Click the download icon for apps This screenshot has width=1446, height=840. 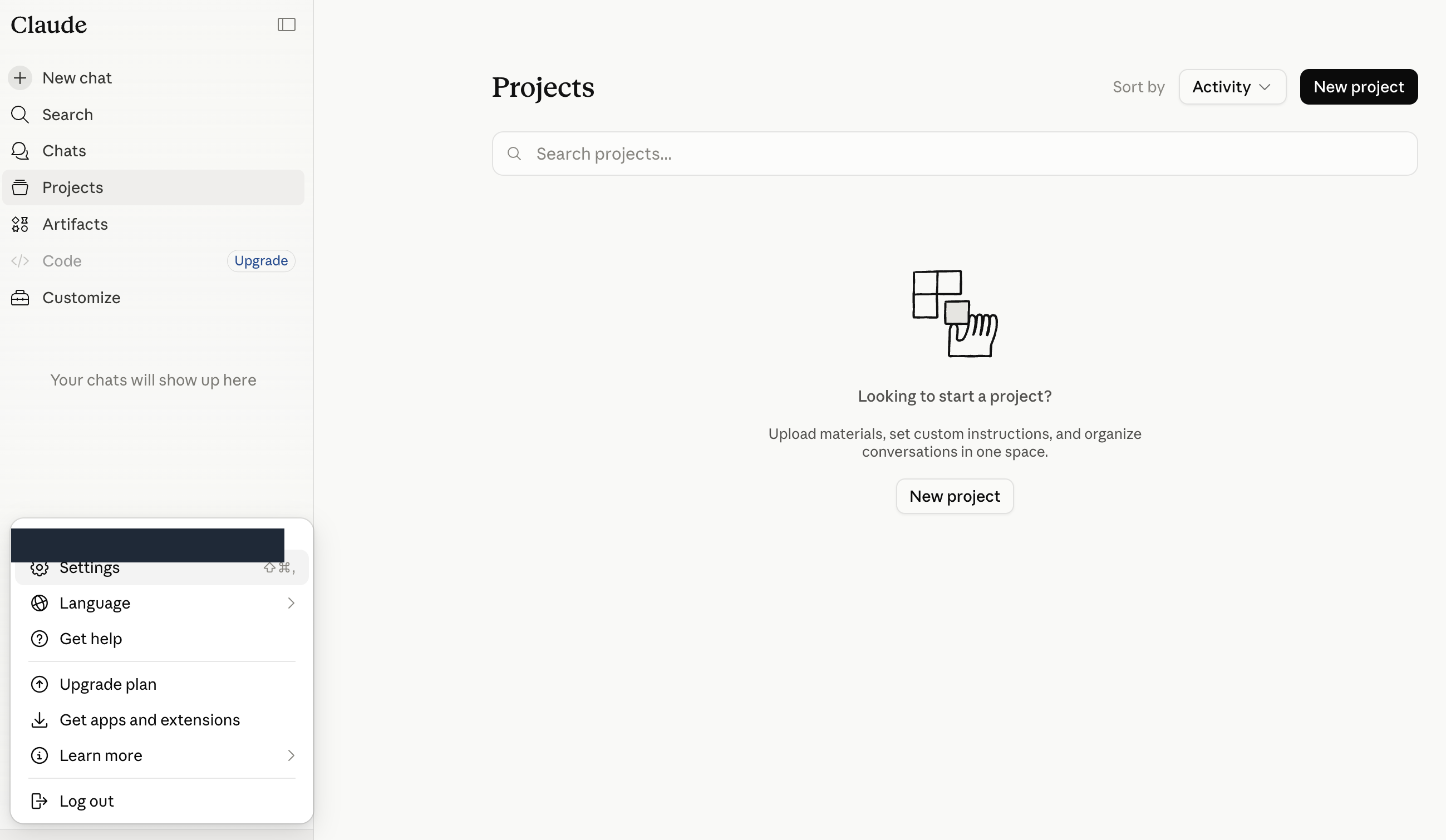coord(39,720)
